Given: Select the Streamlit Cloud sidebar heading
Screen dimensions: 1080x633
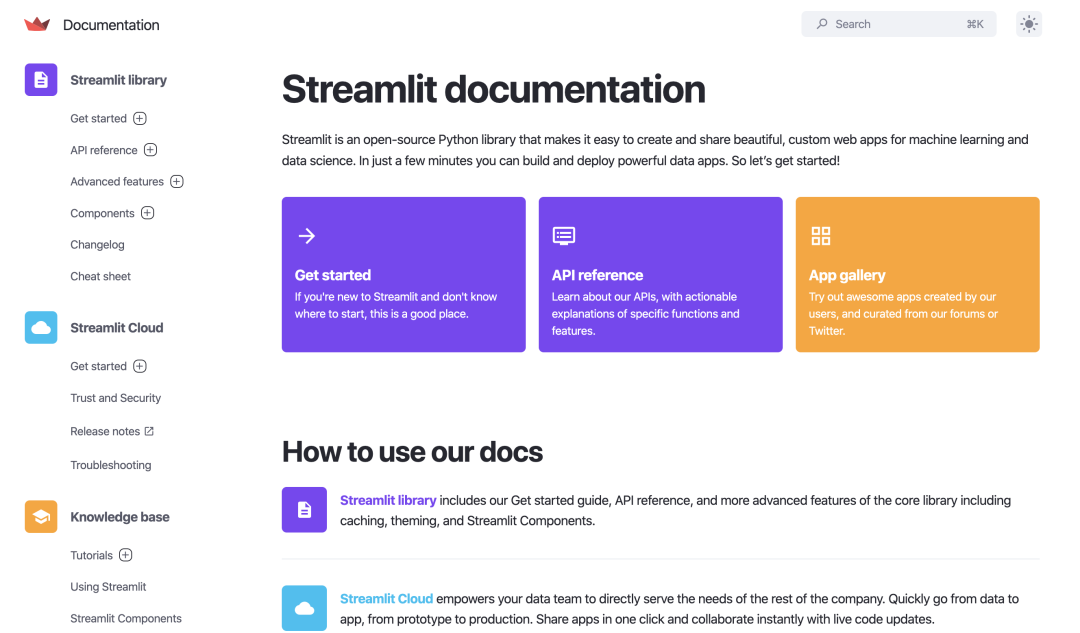Looking at the screenshot, I should point(116,328).
